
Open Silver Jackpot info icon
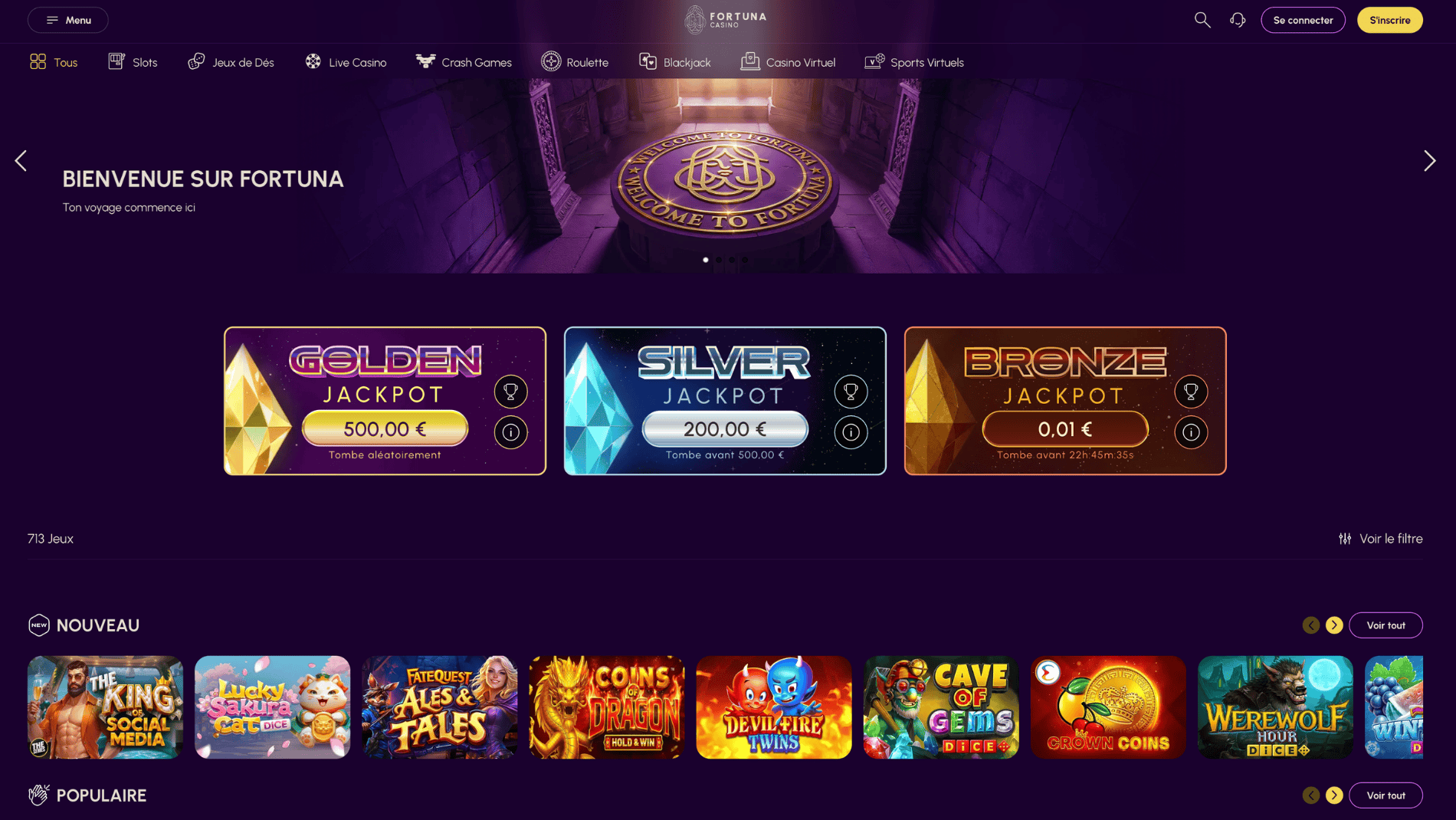(851, 432)
